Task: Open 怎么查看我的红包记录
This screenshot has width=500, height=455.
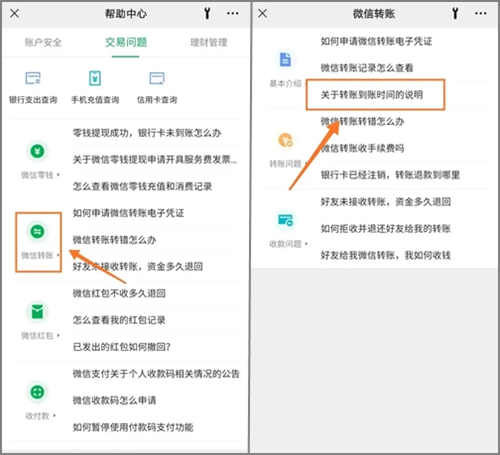Action: click(x=119, y=320)
